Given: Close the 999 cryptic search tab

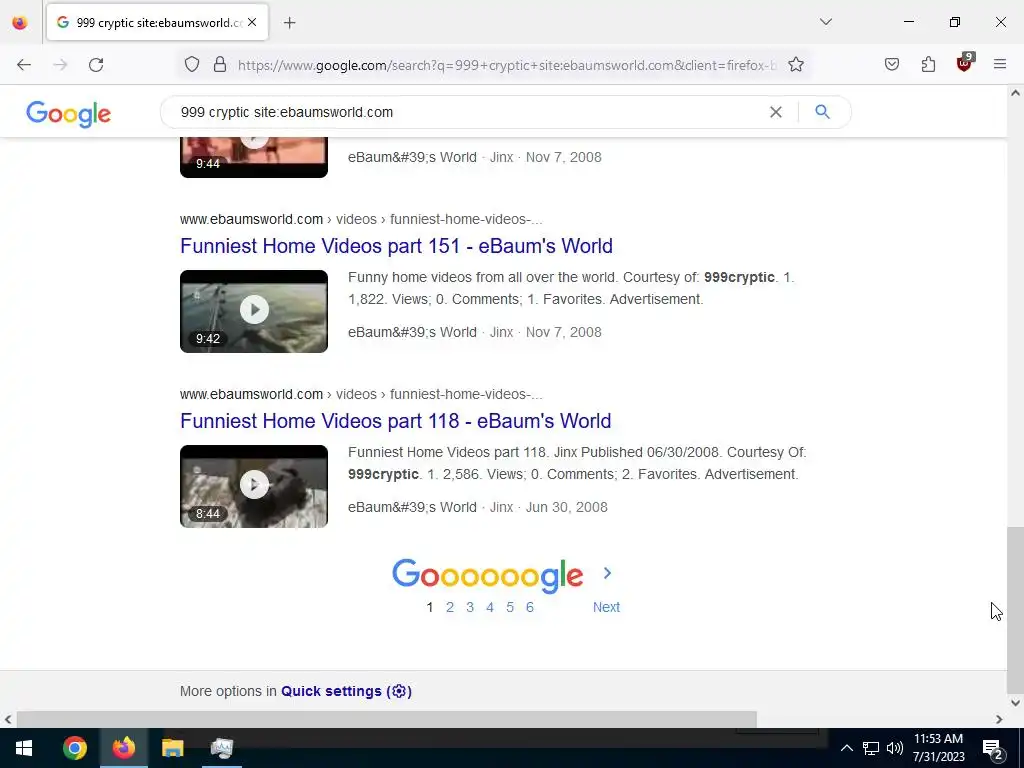Looking at the screenshot, I should coord(252,23).
